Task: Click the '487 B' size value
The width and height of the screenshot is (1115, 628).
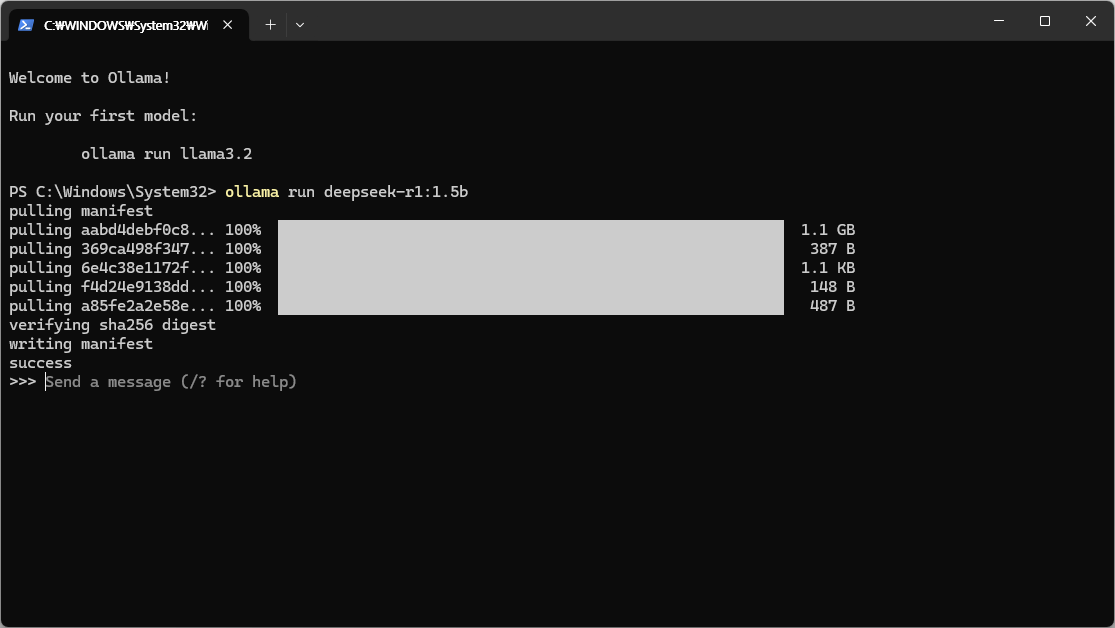Action: point(832,306)
